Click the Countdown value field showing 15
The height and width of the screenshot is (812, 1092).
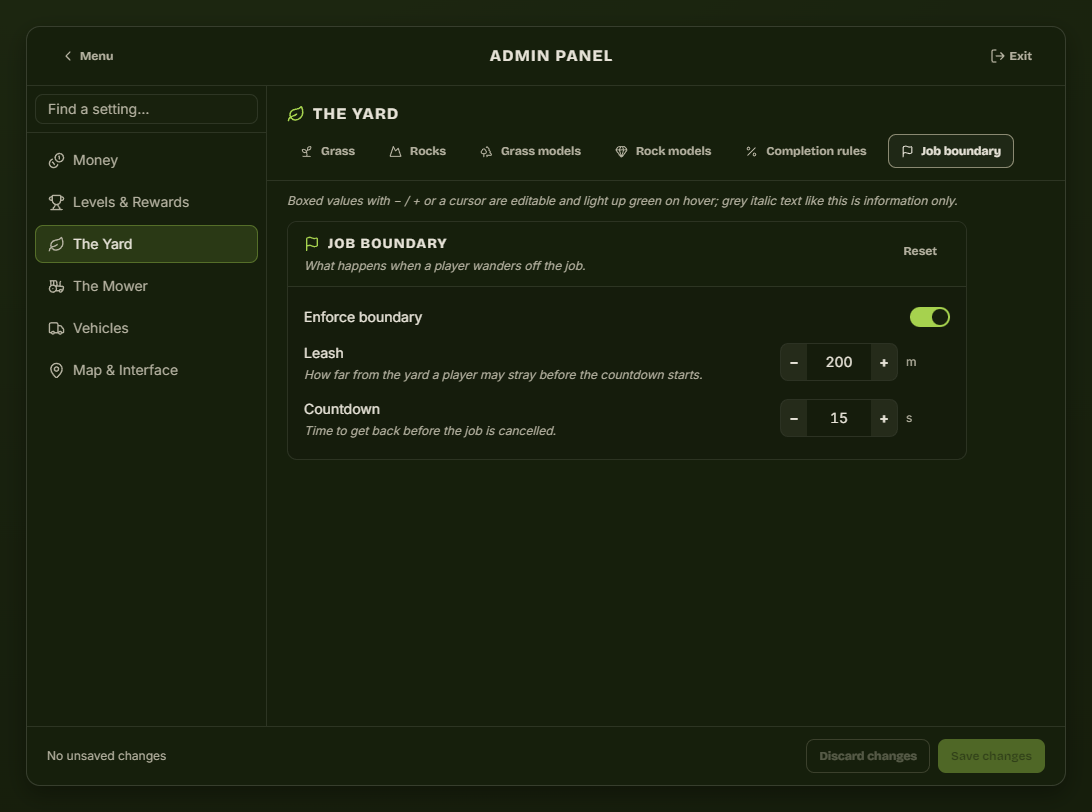(838, 418)
